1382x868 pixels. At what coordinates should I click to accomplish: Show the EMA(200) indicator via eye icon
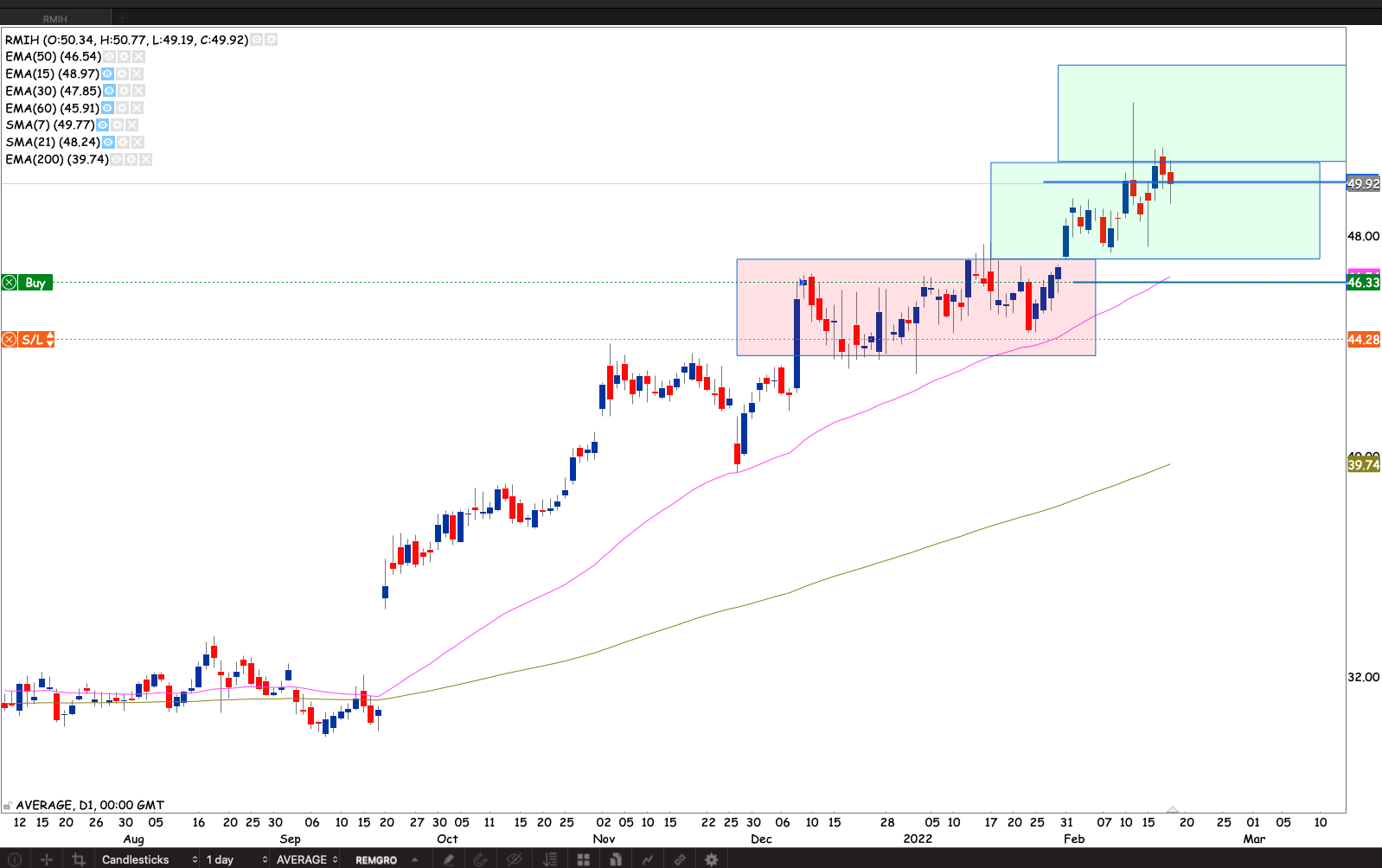(117, 160)
